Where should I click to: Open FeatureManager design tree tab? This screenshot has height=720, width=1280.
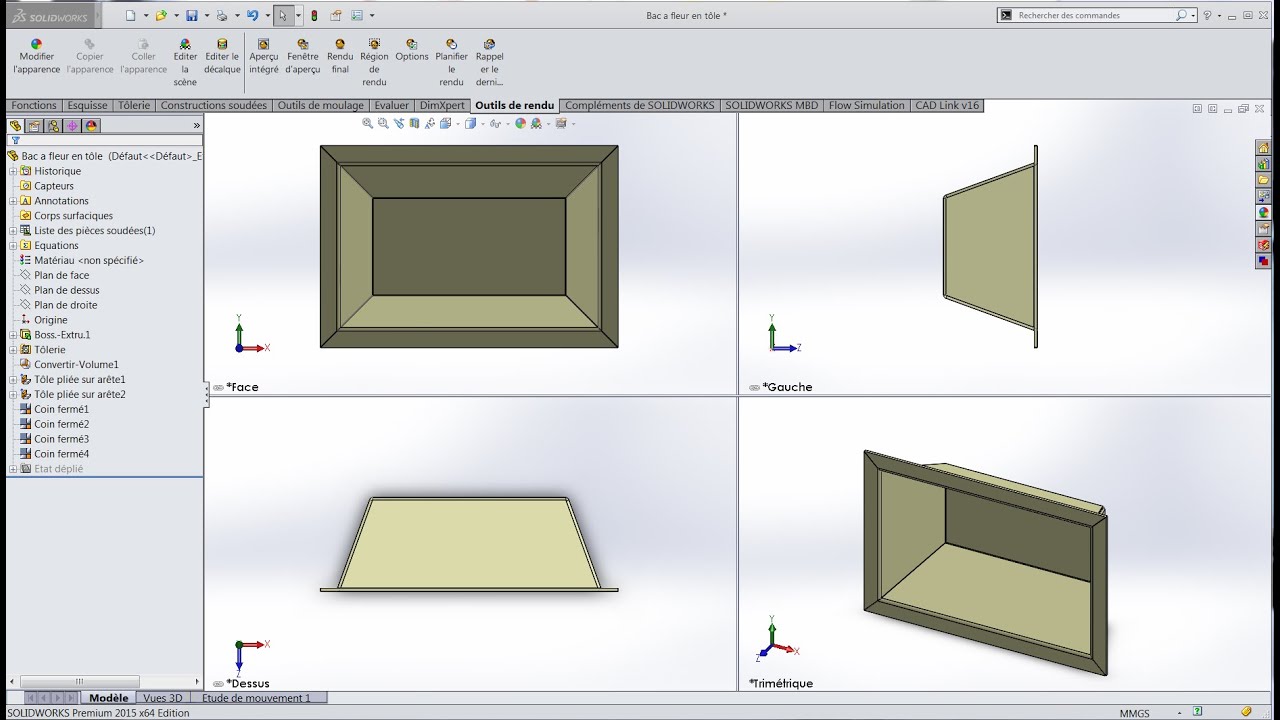point(16,126)
